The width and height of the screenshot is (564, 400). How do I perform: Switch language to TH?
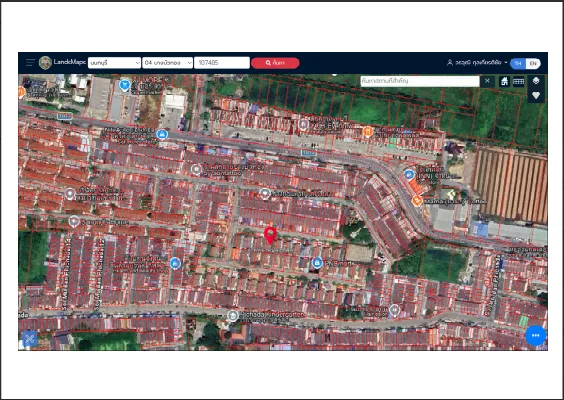tap(518, 63)
